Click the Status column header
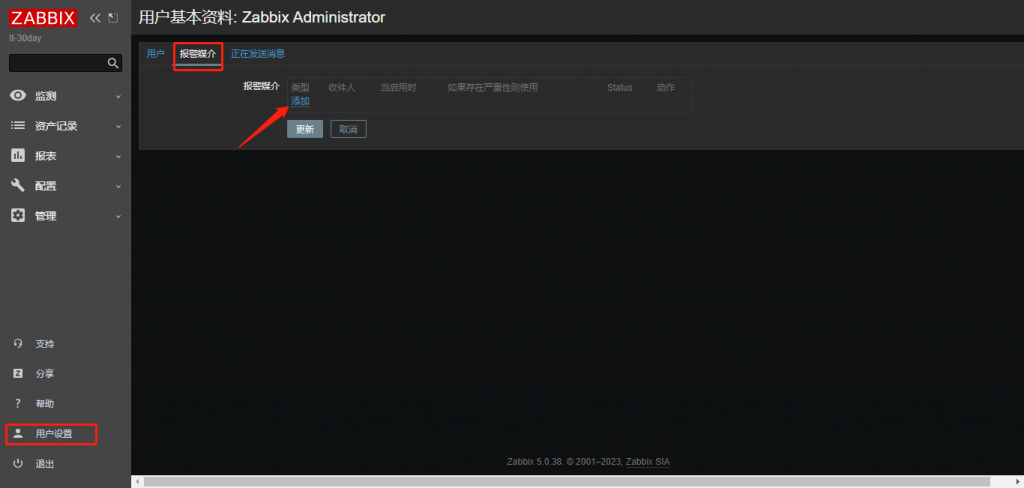 (x=620, y=88)
